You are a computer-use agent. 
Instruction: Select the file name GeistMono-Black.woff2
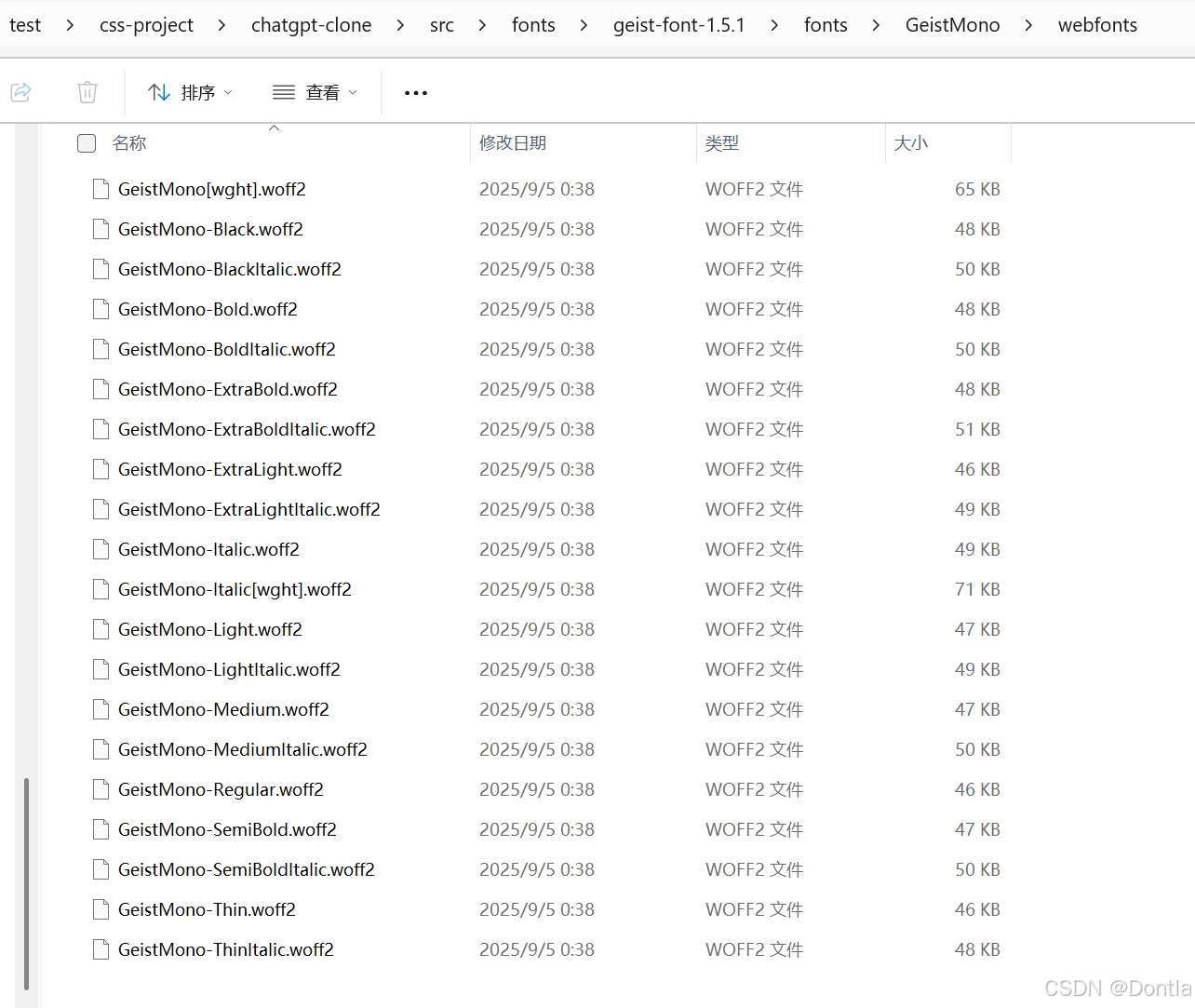point(210,229)
